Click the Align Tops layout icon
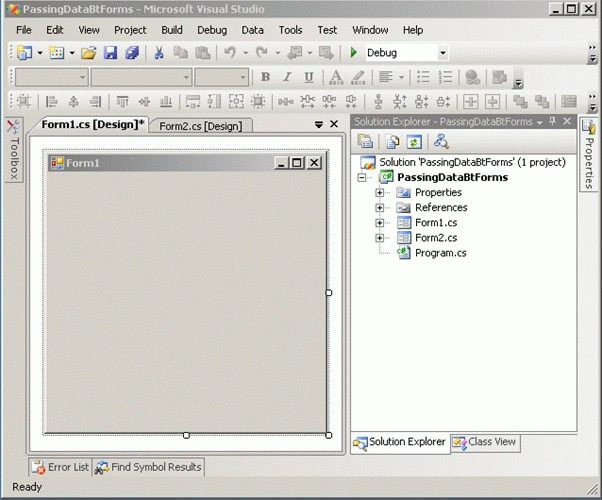Screen dimensions: 602x500 click(x=122, y=102)
